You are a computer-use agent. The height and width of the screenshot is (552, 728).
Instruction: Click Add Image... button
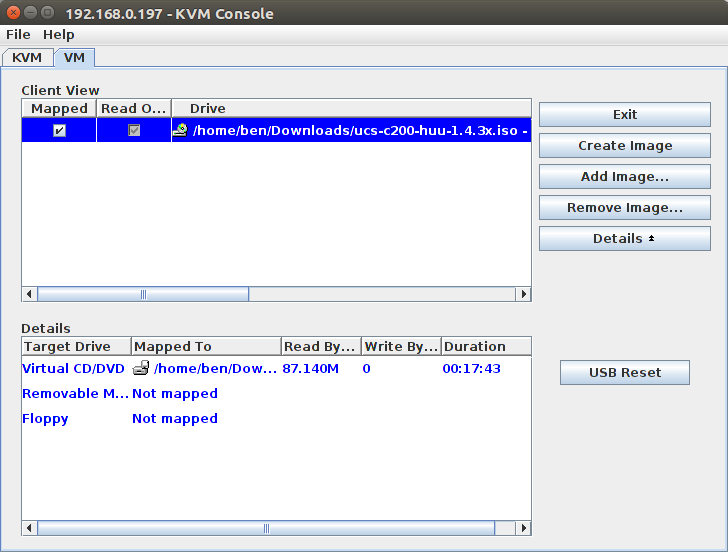[624, 177]
